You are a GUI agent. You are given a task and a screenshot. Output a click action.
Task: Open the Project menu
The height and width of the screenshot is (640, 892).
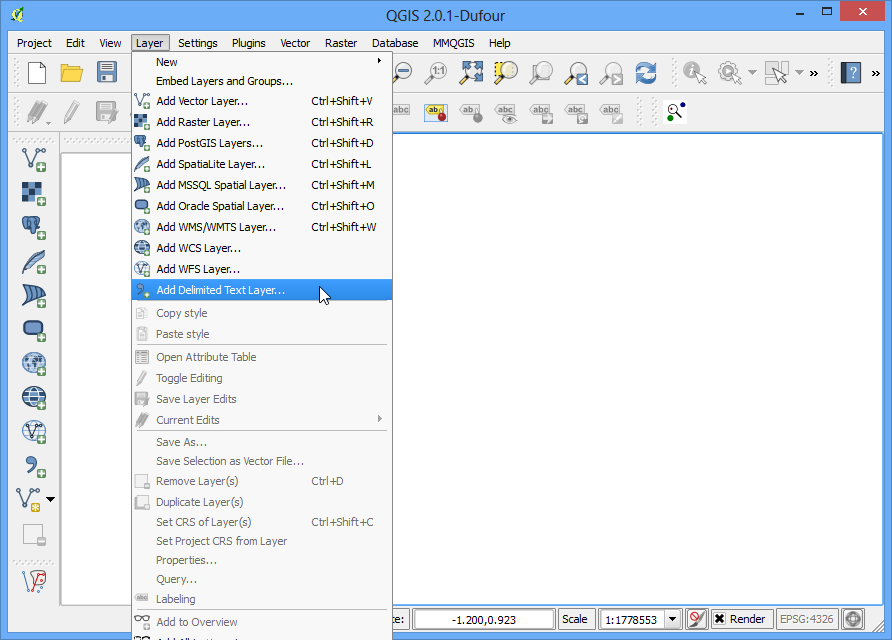(34, 43)
